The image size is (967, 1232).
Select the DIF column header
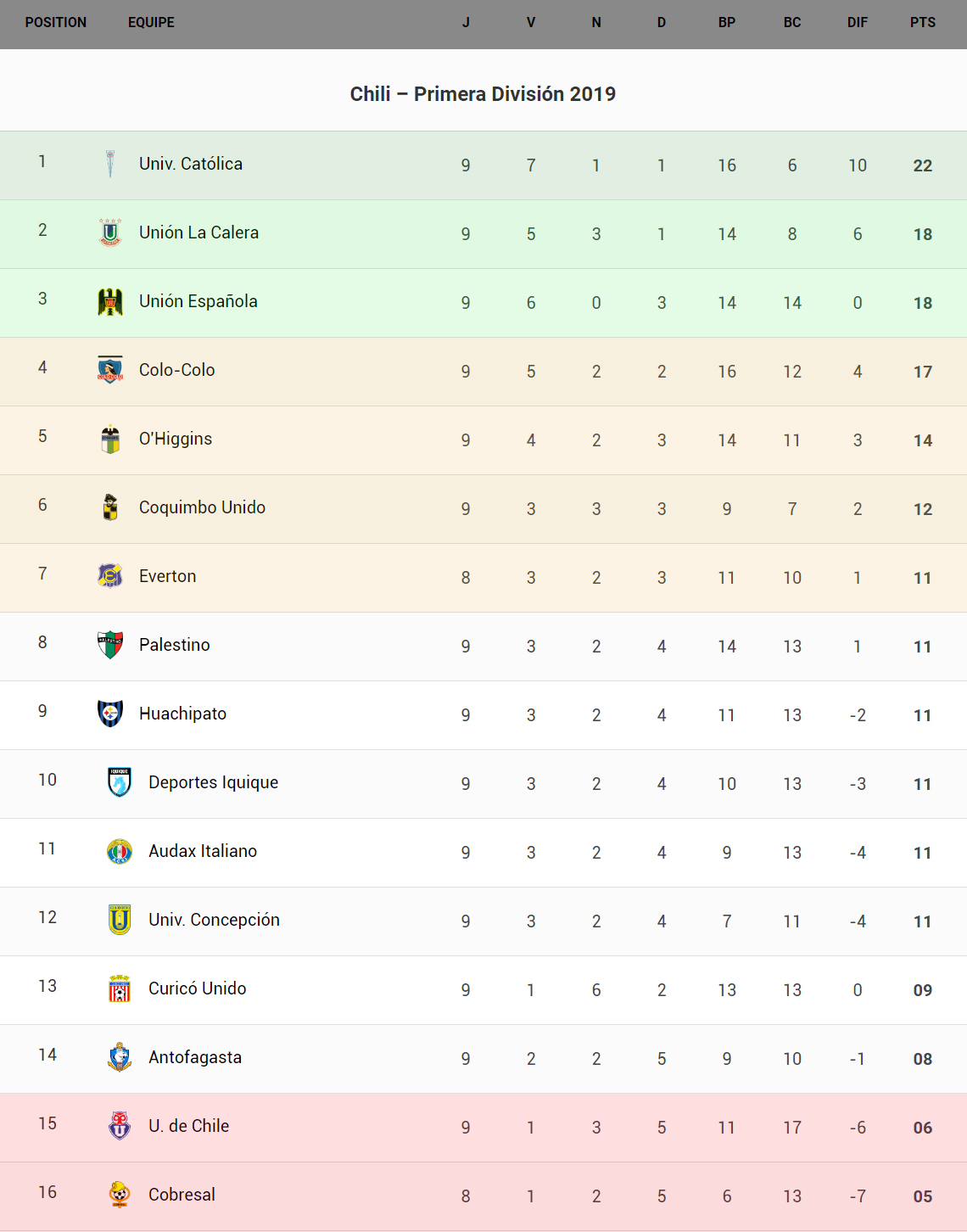point(858,23)
